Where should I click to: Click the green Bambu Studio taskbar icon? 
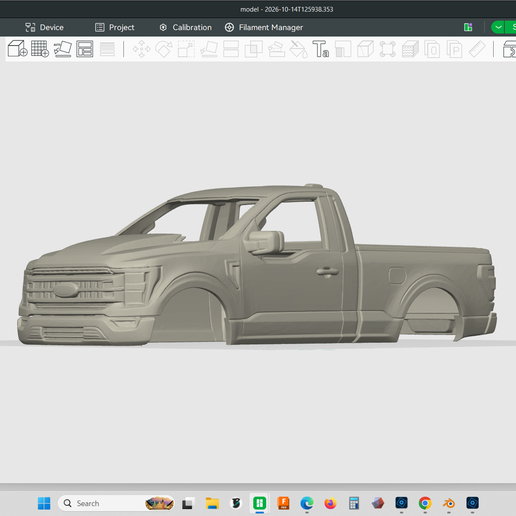coord(259,503)
